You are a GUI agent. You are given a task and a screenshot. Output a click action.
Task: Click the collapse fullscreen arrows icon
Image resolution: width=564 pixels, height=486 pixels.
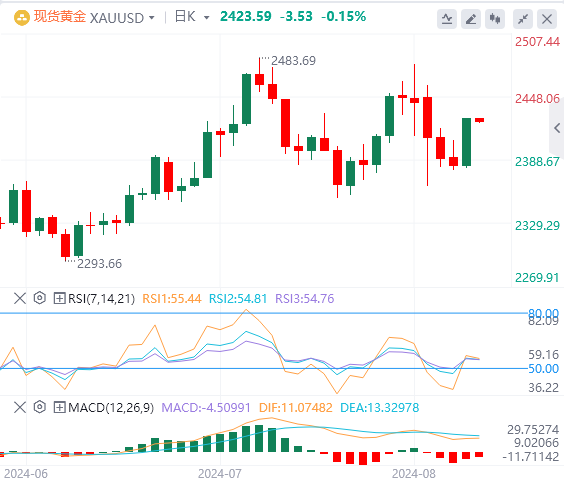(523, 19)
